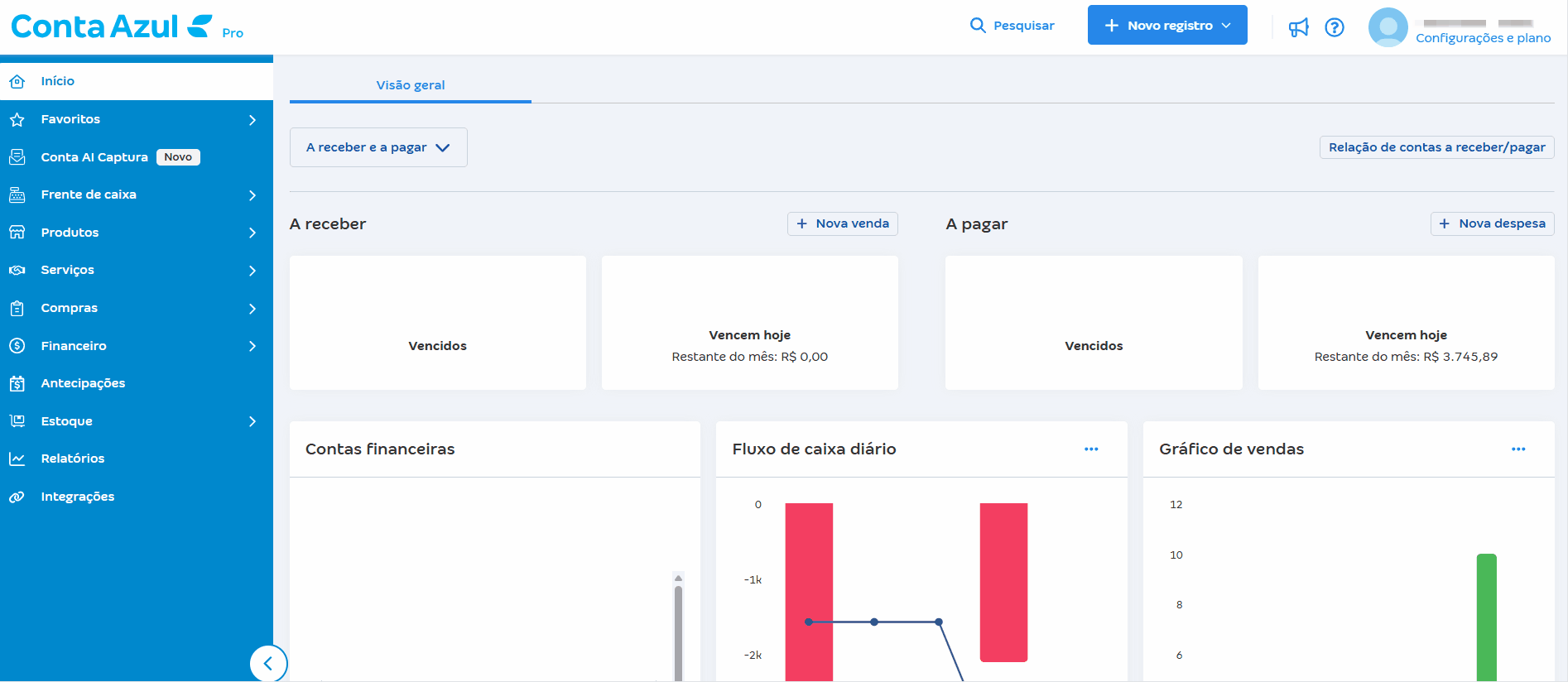Click the Pesquisar search icon
Viewport: 1568px width, 682px height.
pyautogui.click(x=978, y=26)
